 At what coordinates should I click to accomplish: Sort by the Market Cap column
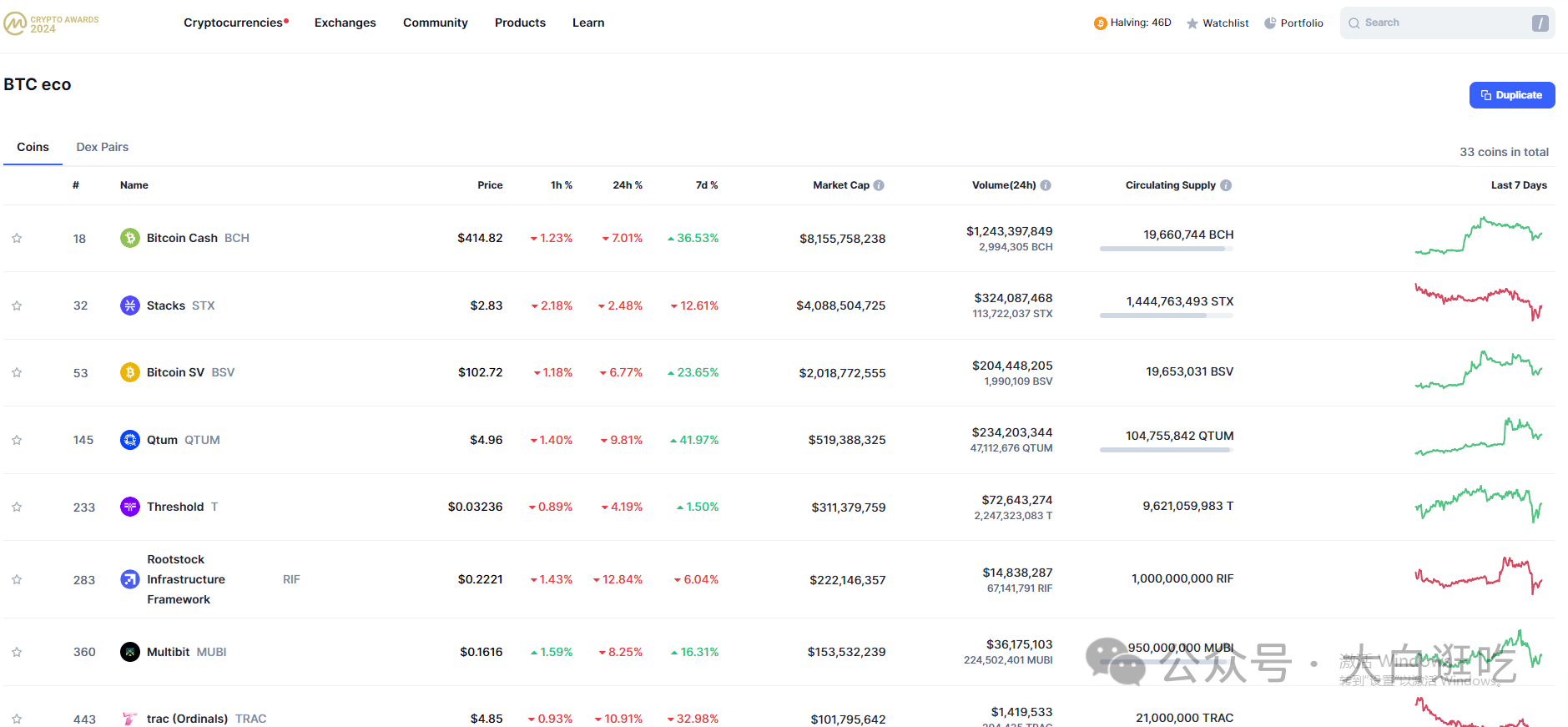tap(841, 185)
